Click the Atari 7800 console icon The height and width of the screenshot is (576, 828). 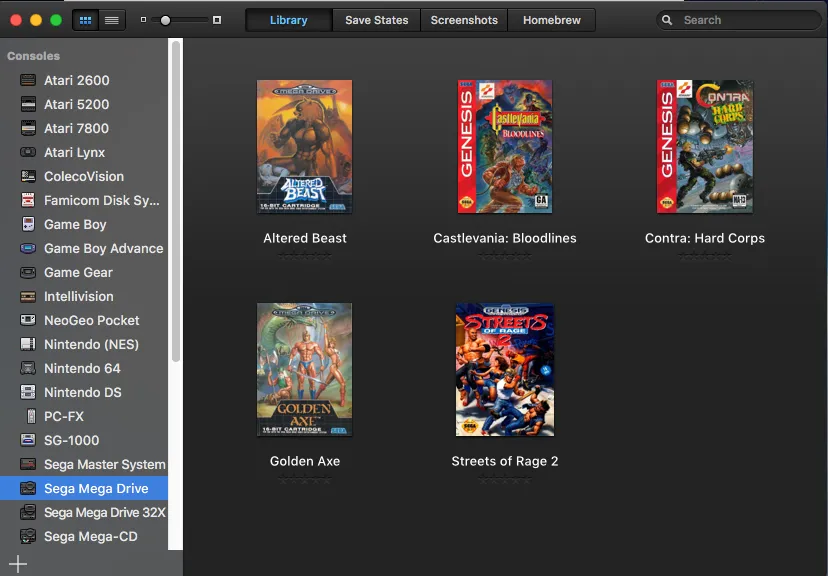[x=28, y=128]
